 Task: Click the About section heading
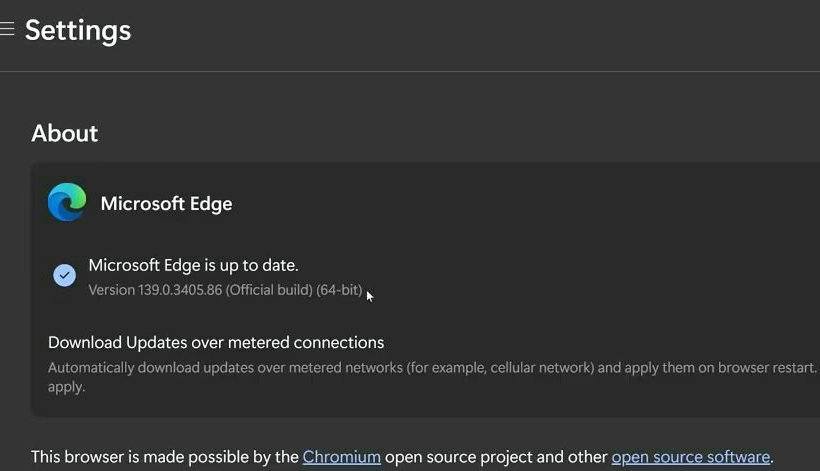pos(64,133)
